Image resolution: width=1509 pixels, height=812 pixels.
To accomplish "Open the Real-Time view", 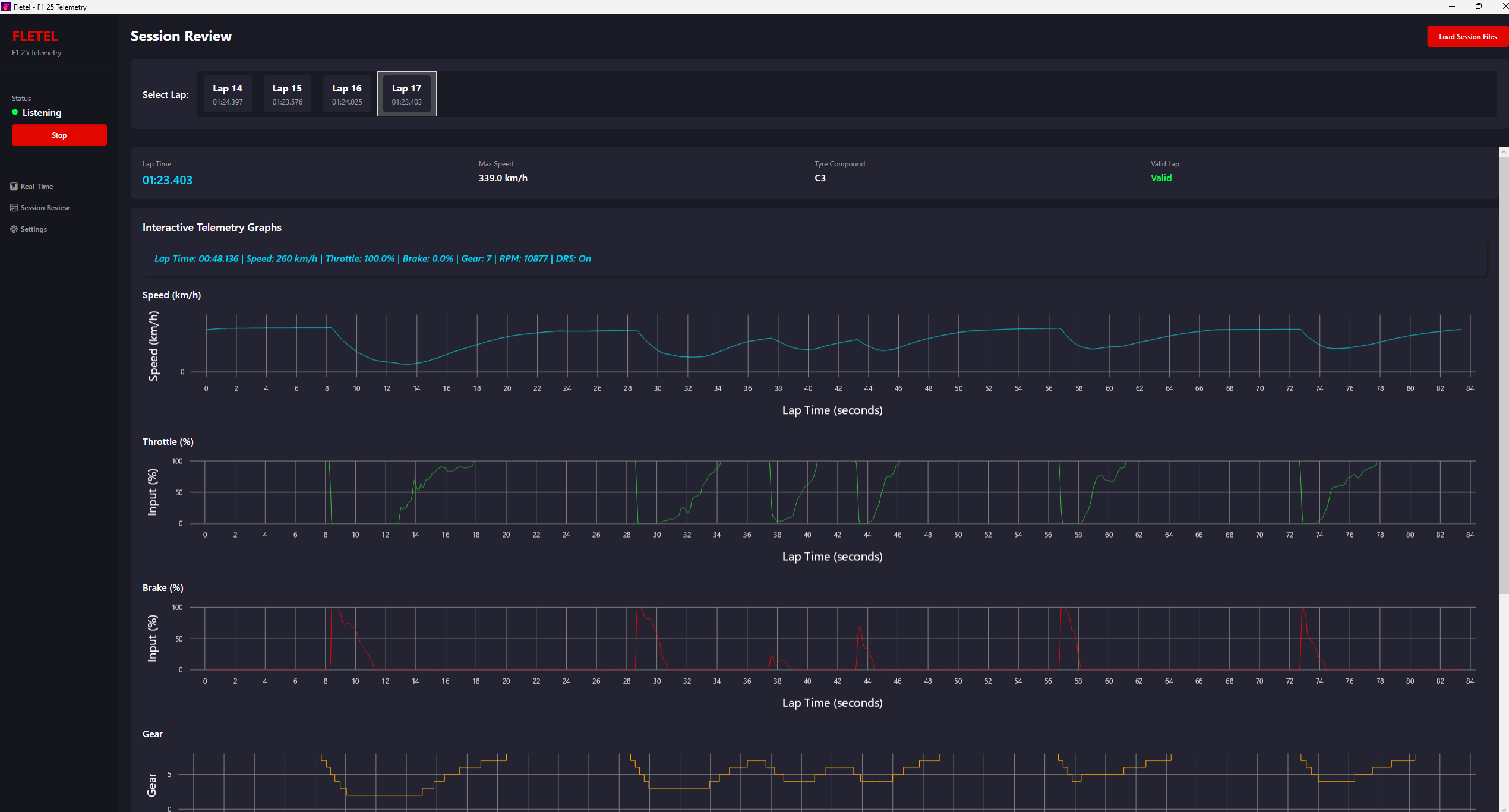I will click(x=36, y=187).
